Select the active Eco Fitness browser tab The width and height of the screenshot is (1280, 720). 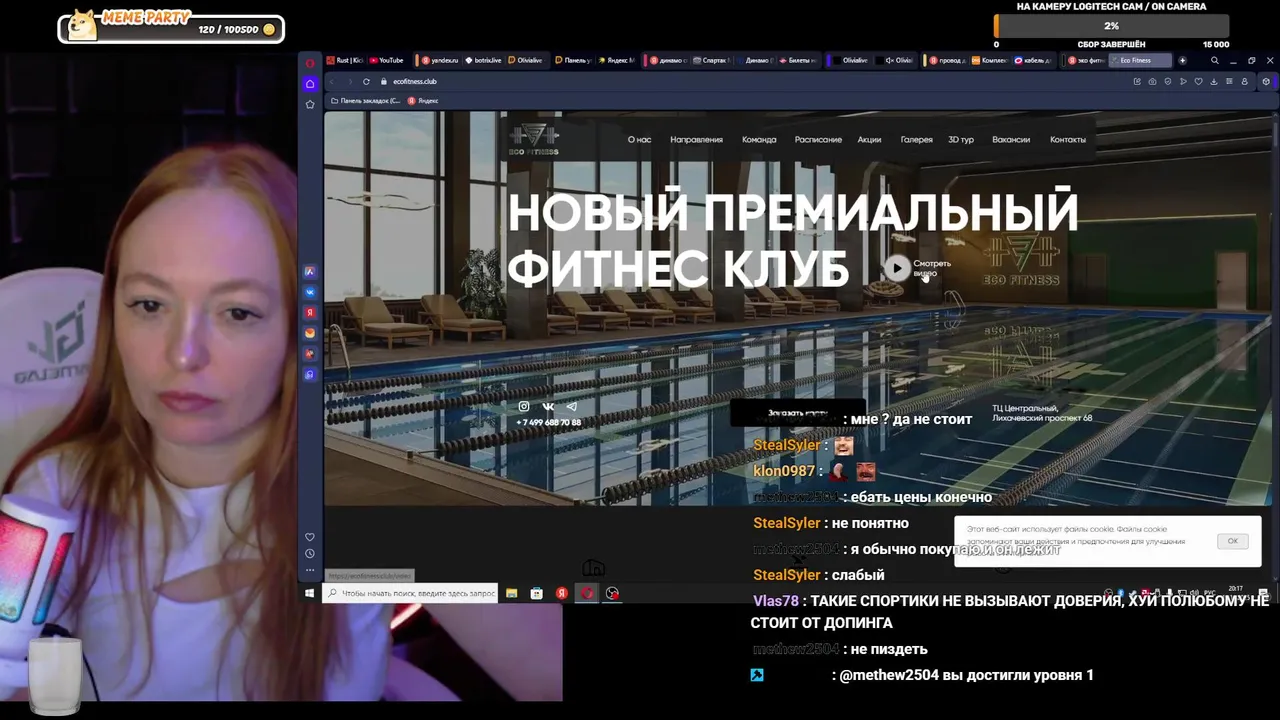[1140, 60]
